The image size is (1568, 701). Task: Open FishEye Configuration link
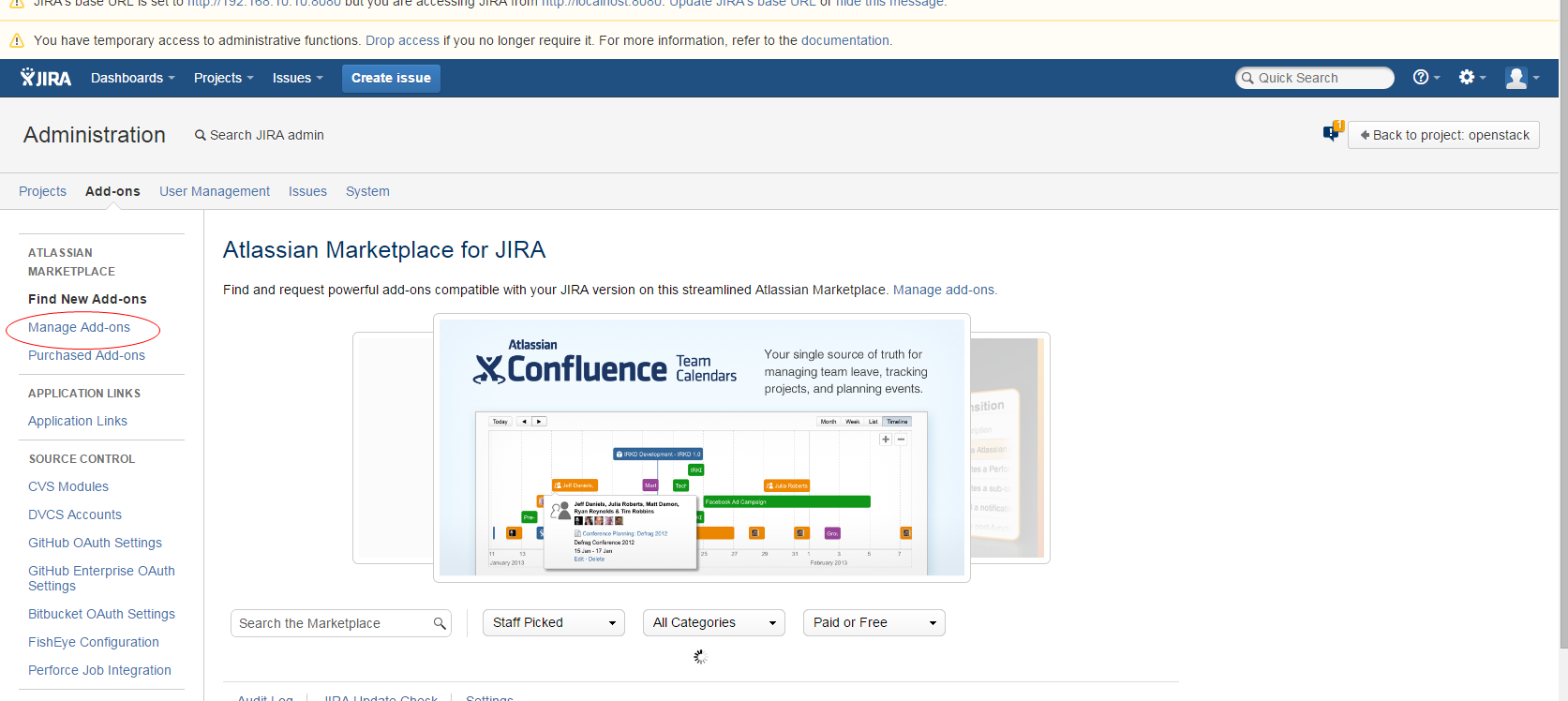click(x=94, y=642)
